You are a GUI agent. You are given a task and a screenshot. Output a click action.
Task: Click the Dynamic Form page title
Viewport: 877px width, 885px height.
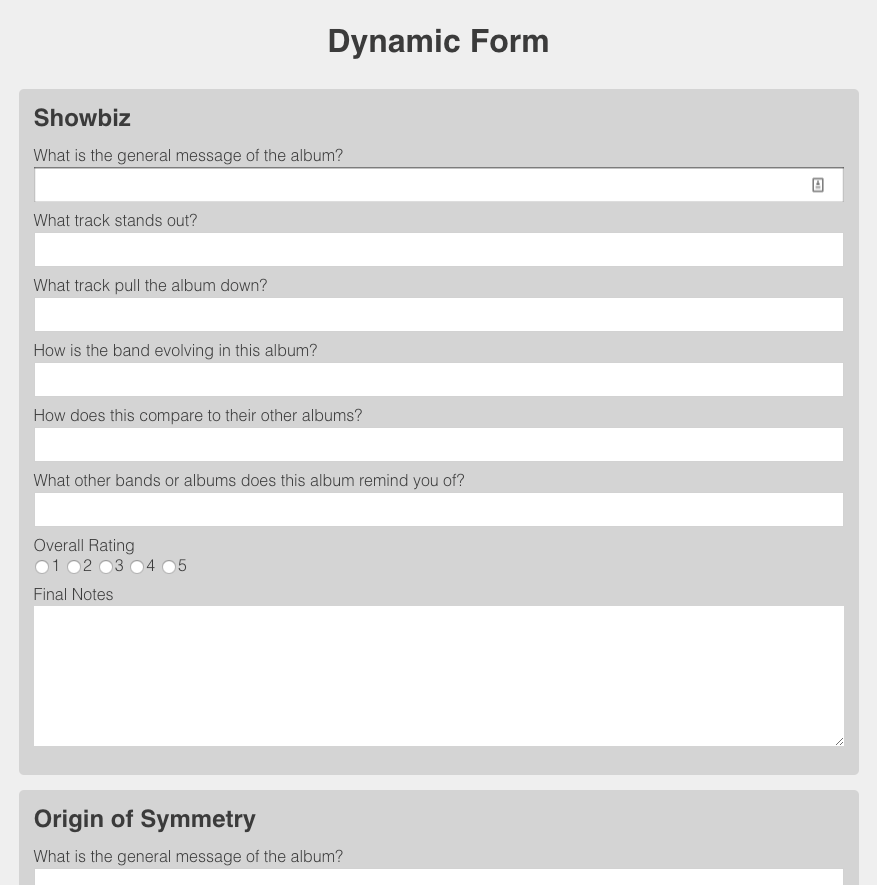438,41
